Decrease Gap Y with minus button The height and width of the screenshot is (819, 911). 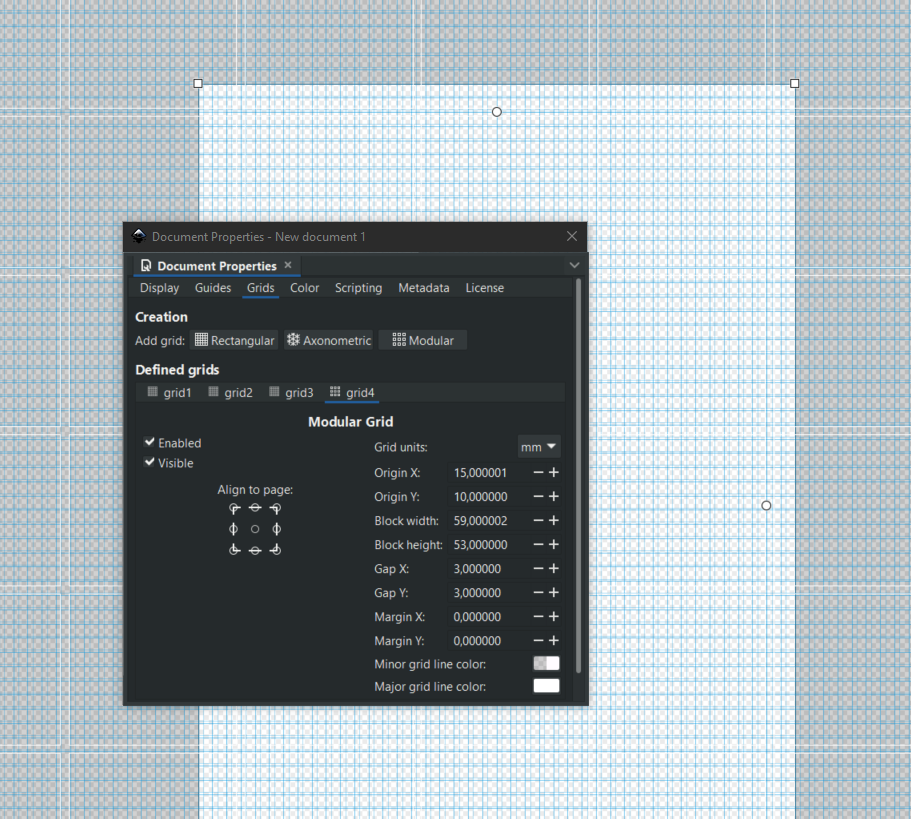click(538, 592)
